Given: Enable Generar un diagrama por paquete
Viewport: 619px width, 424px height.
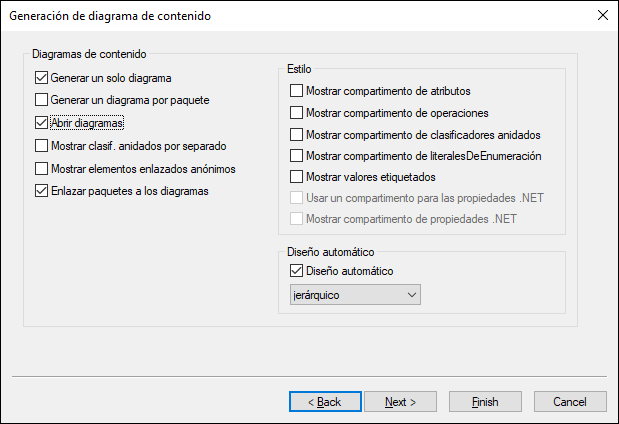Looking at the screenshot, I should coord(41,100).
